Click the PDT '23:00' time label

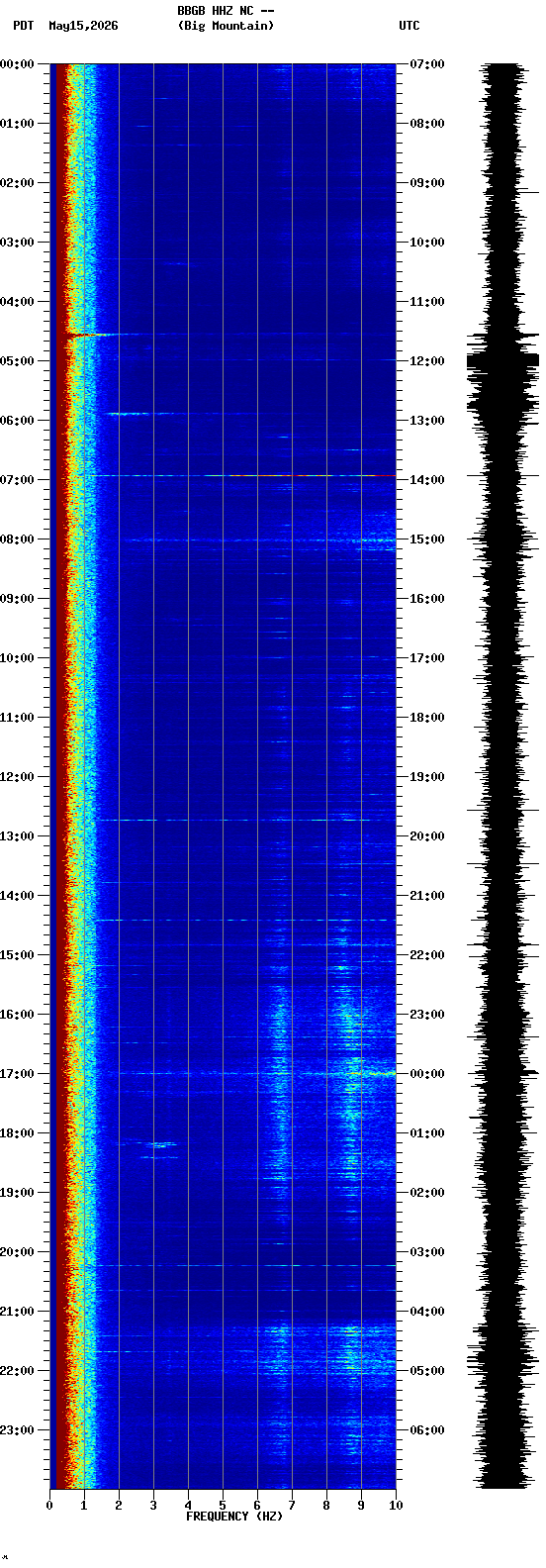(x=17, y=1430)
